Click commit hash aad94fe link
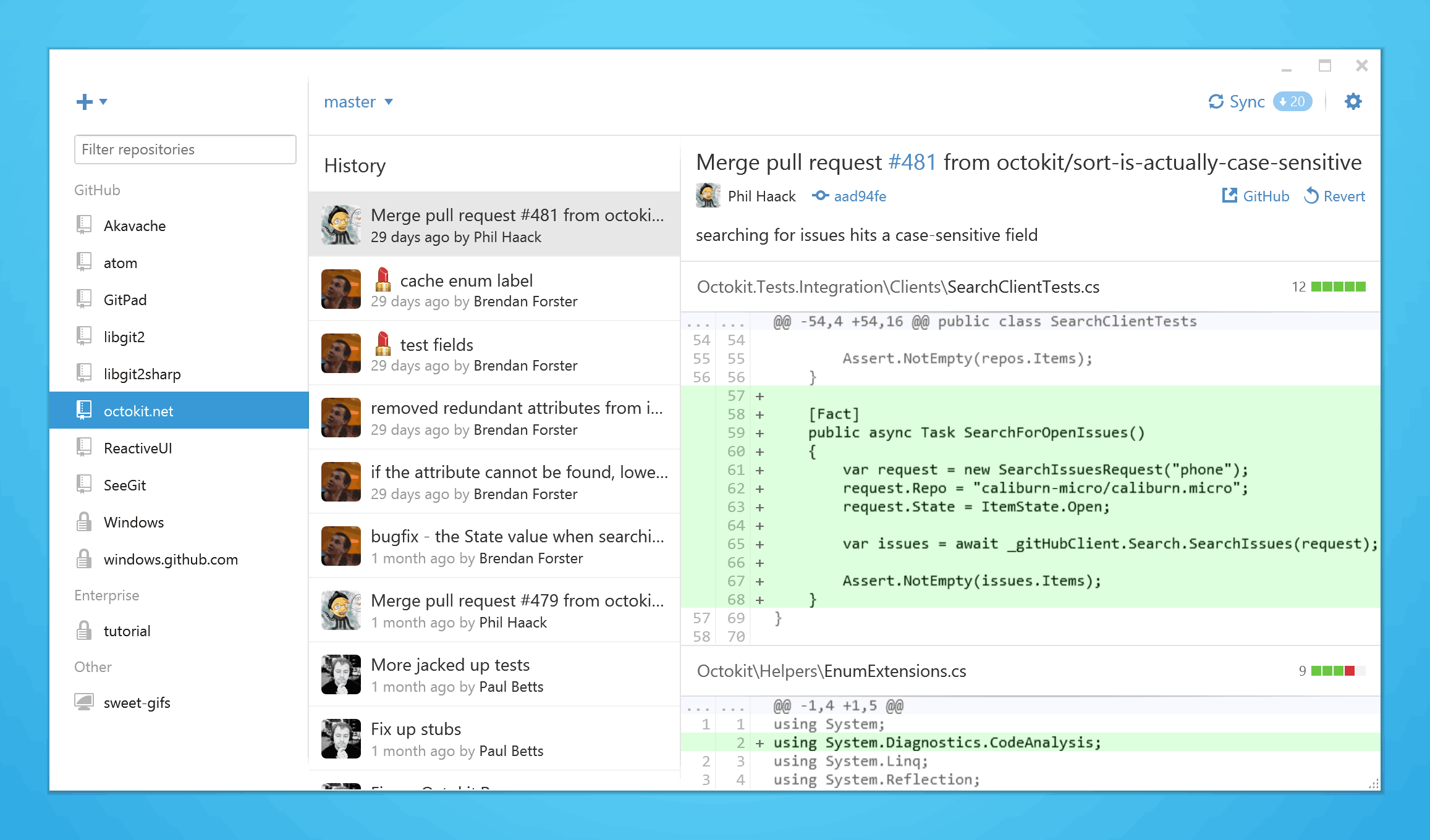Screen dimensions: 1430x840 tap(860, 196)
